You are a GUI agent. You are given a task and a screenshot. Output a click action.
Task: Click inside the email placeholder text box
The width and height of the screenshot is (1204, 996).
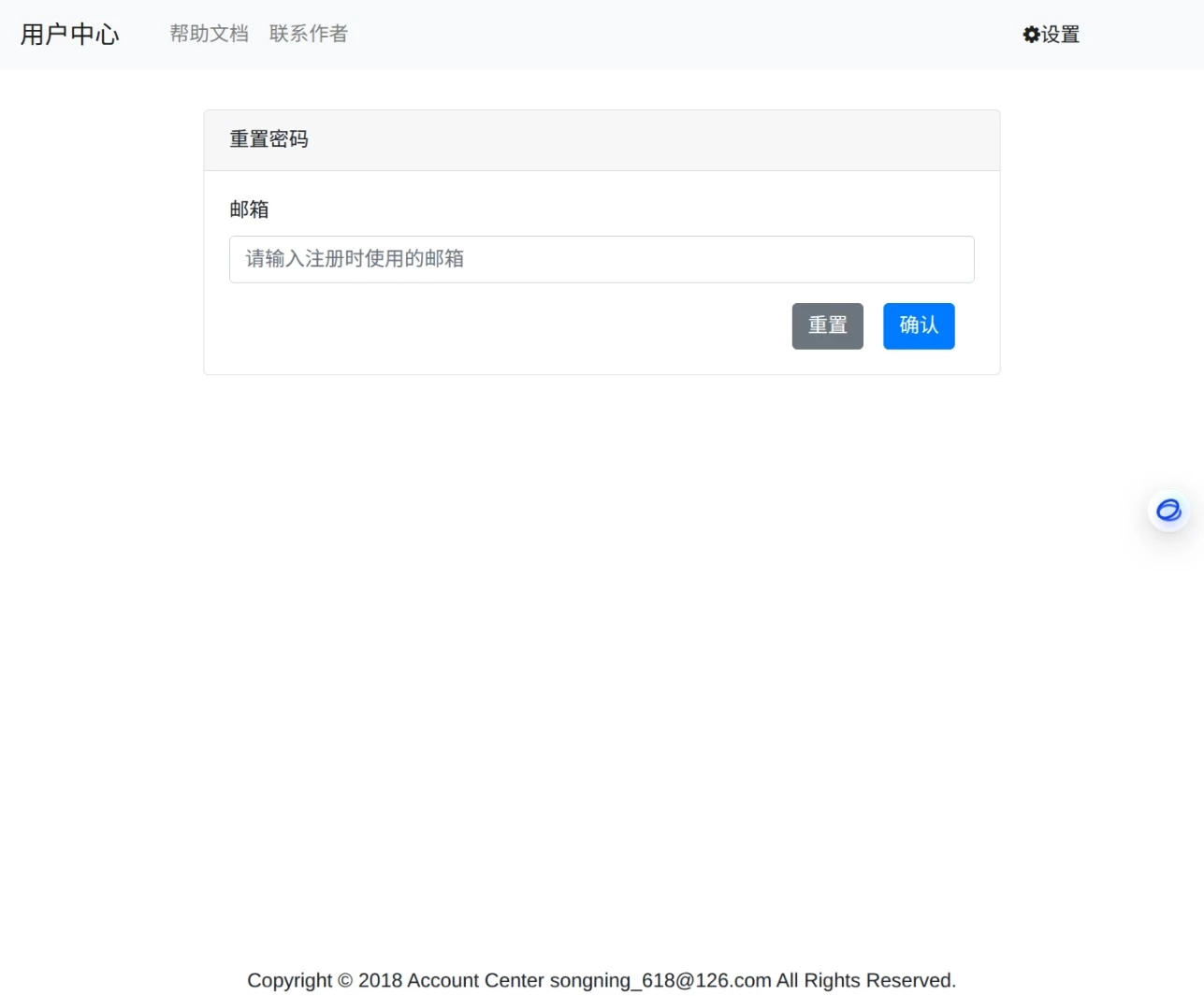[602, 259]
